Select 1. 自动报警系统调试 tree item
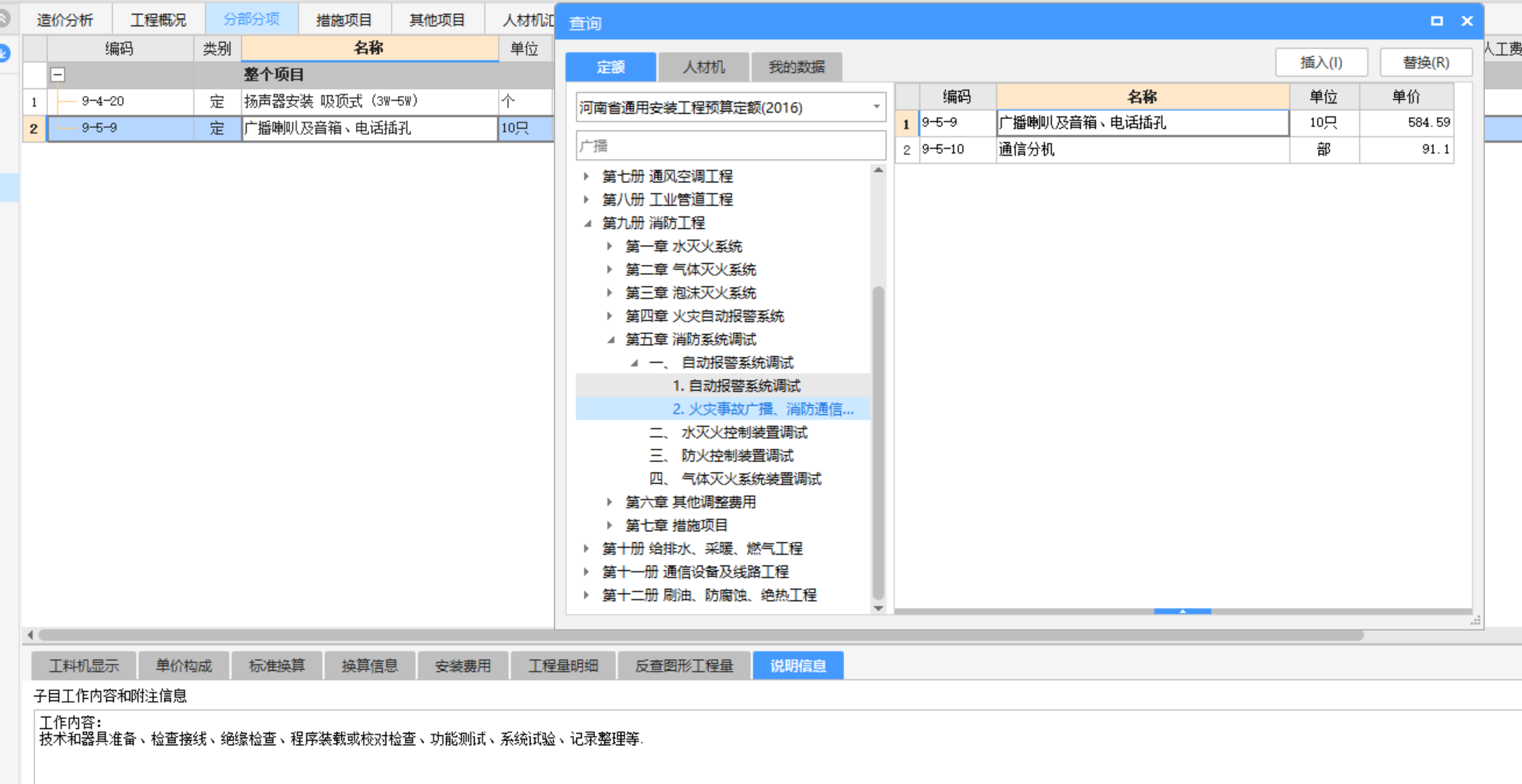This screenshot has height=784, width=1522. (x=736, y=385)
